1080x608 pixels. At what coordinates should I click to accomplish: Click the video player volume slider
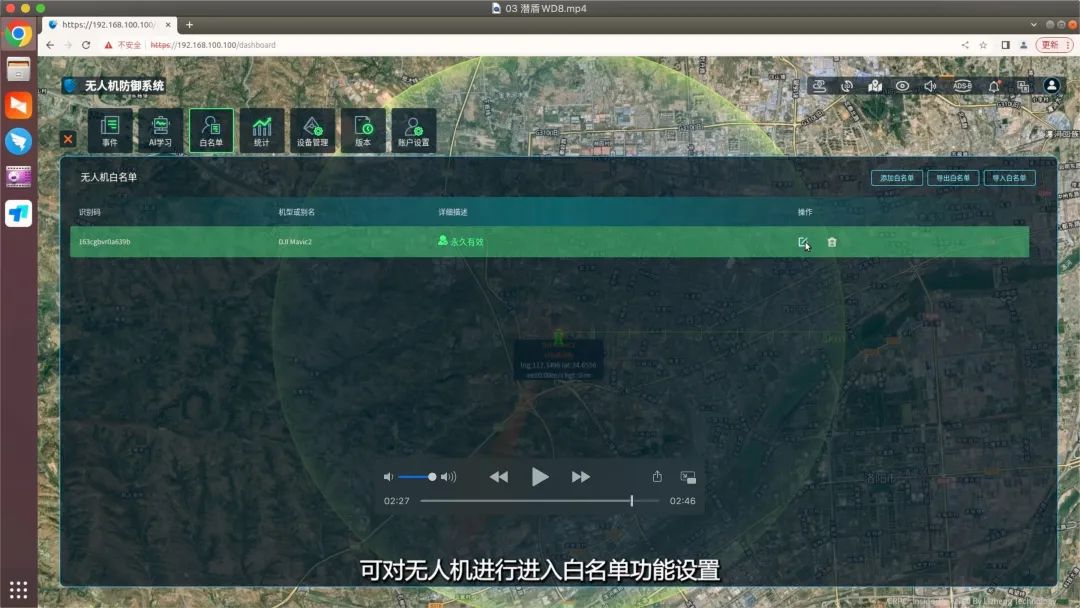click(416, 477)
